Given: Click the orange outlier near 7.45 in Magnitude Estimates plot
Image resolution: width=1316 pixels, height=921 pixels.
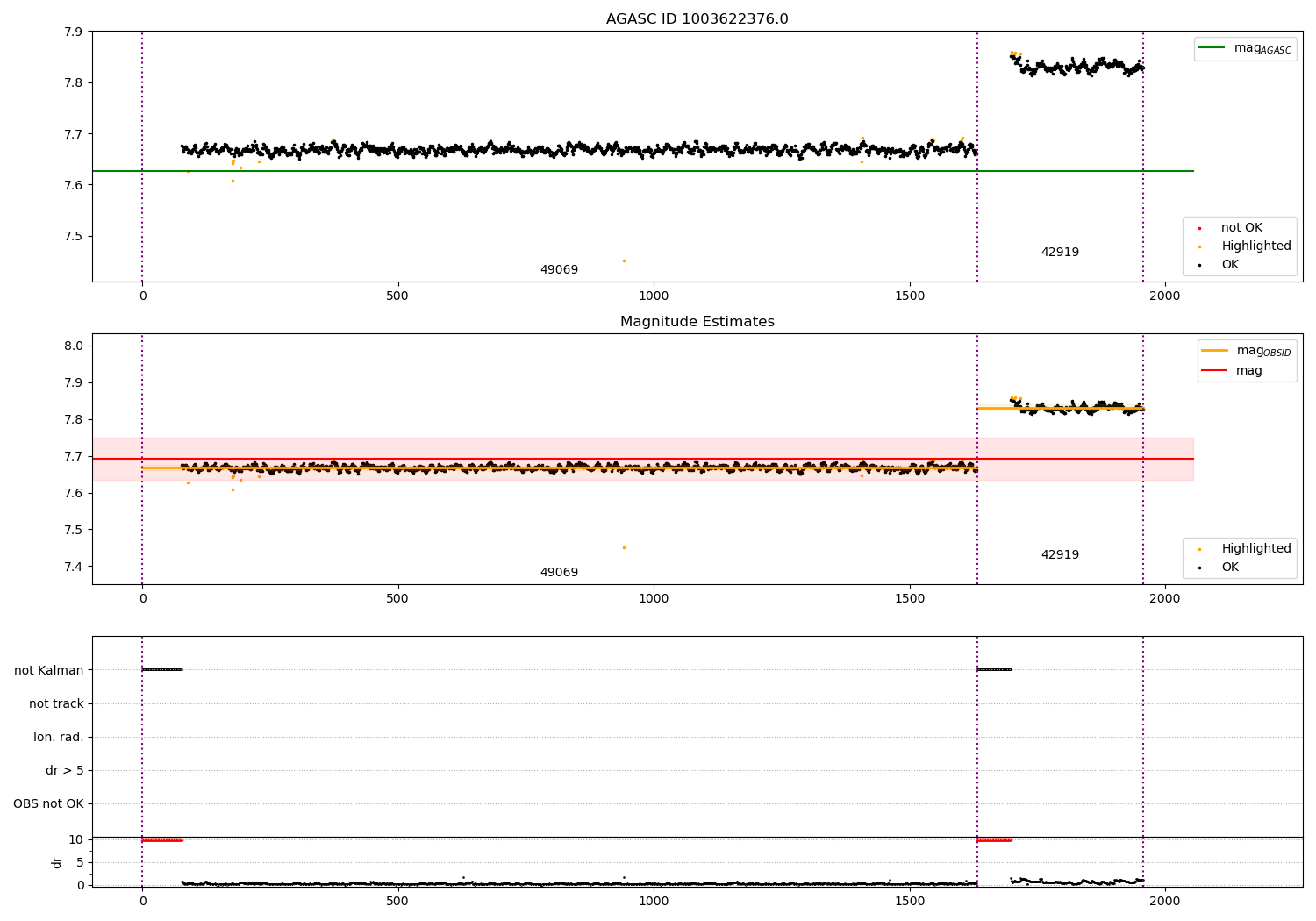Looking at the screenshot, I should pyautogui.click(x=624, y=547).
